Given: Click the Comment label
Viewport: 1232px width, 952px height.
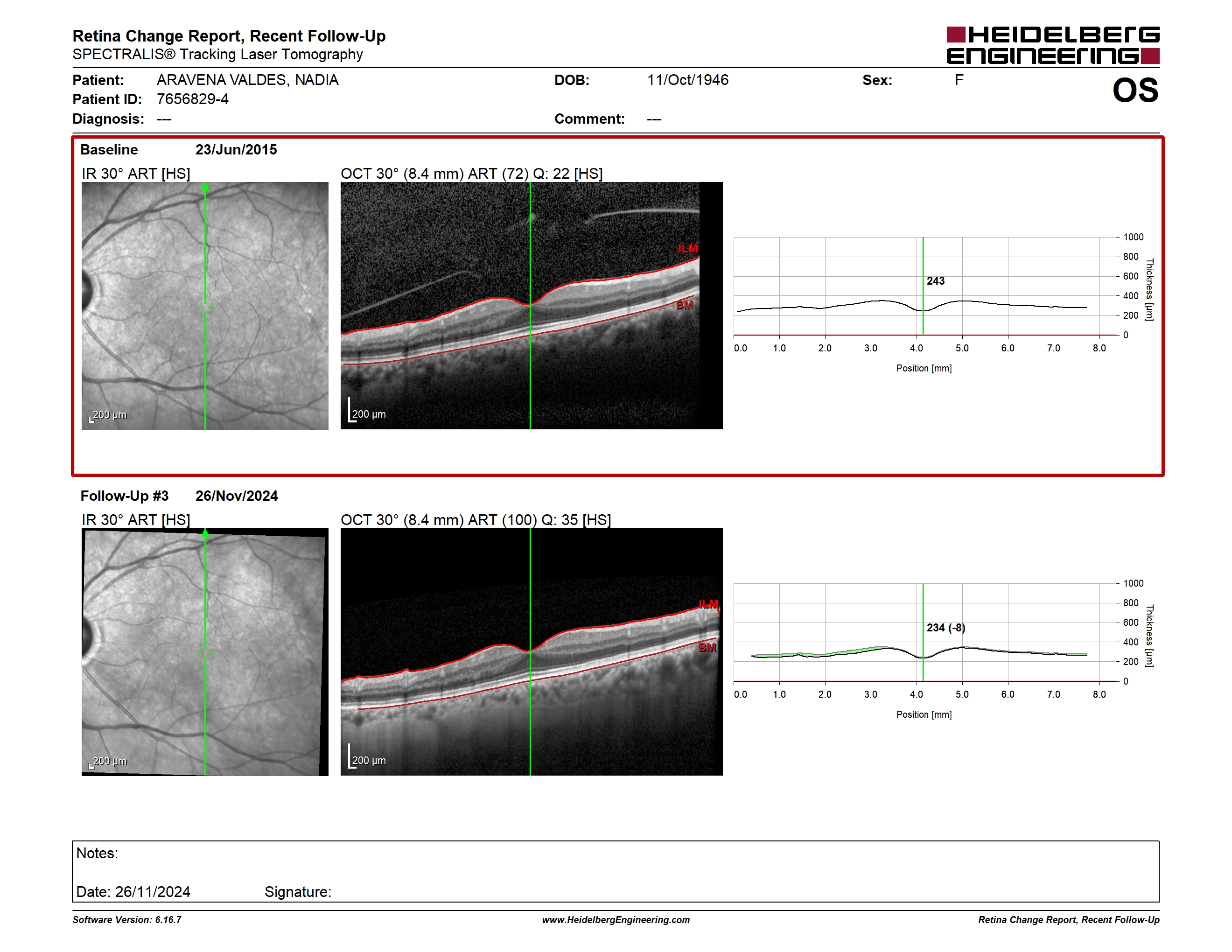Looking at the screenshot, I should pos(589,119).
